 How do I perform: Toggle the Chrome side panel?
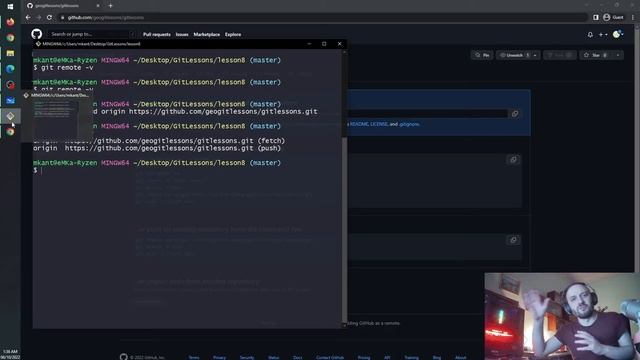pos(596,18)
